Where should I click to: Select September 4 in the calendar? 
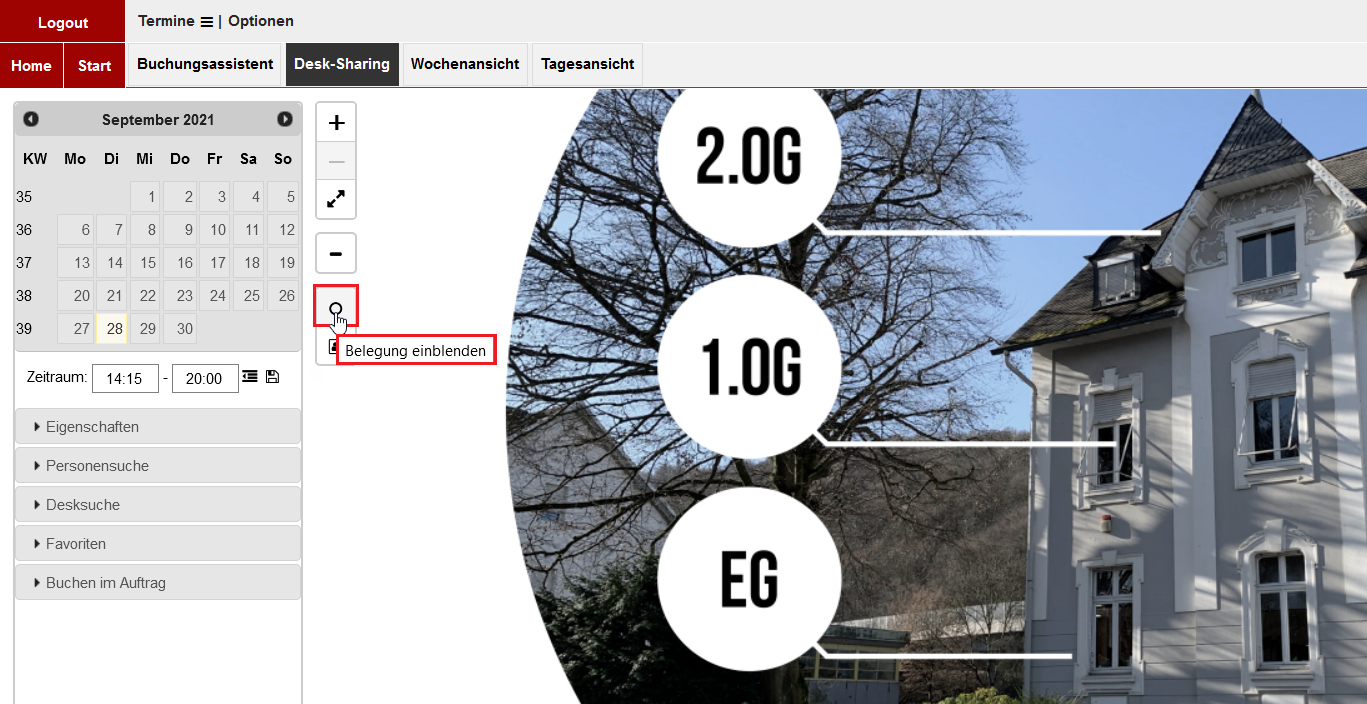(248, 197)
